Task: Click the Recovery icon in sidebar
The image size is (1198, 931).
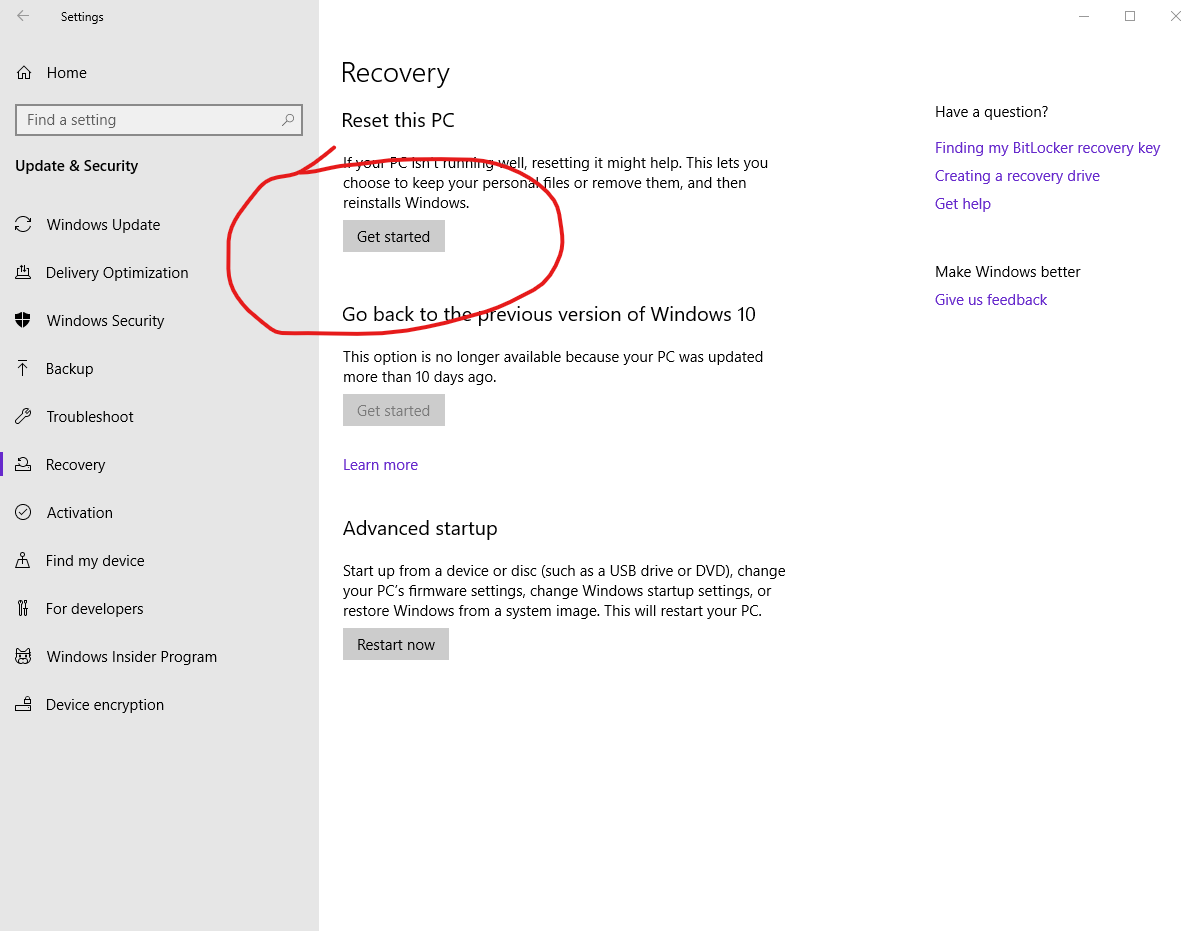Action: tap(23, 464)
